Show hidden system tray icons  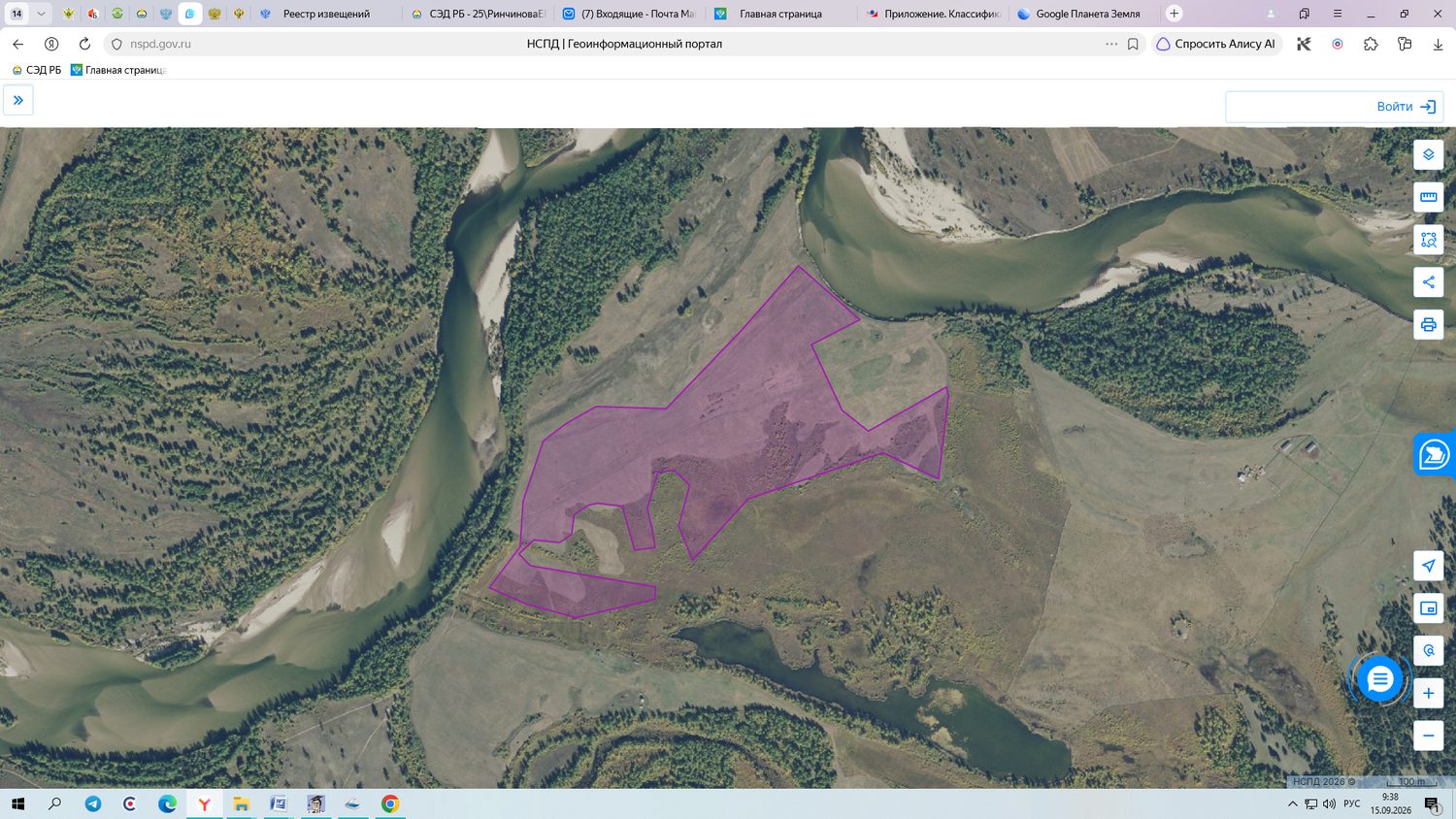click(1292, 803)
